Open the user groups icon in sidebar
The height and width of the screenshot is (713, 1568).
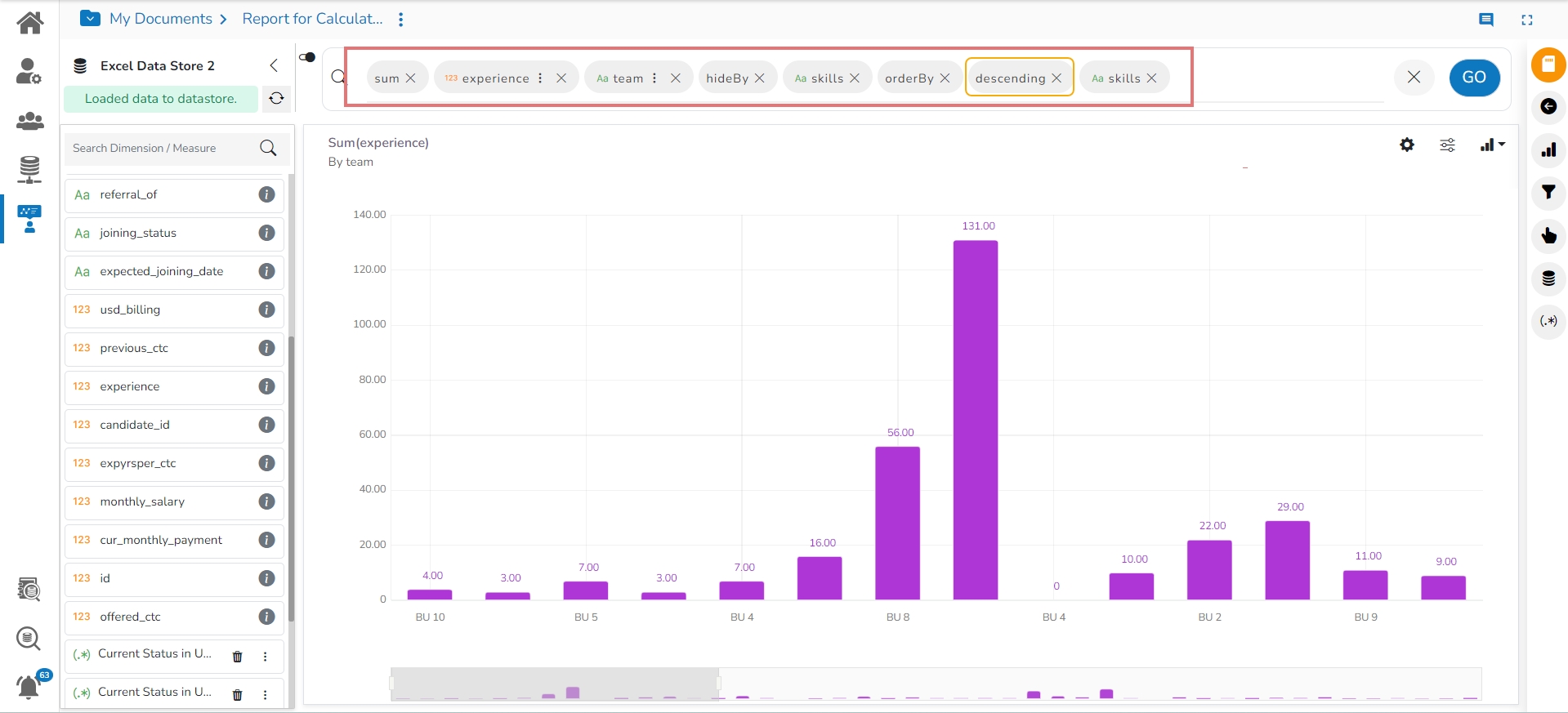[x=29, y=122]
